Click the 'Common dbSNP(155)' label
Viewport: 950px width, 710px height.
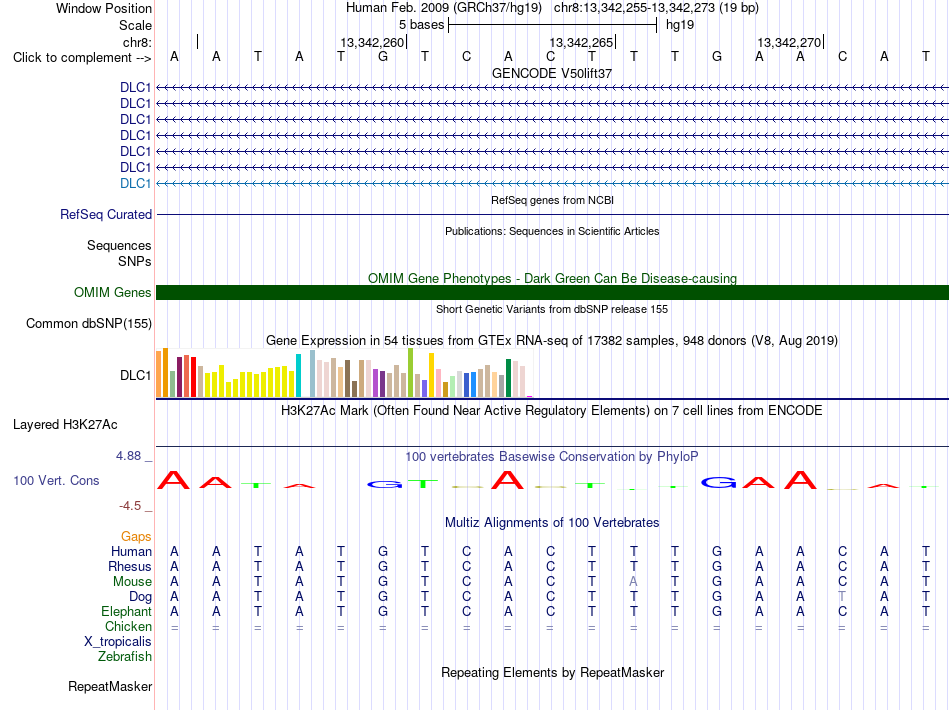[88, 323]
